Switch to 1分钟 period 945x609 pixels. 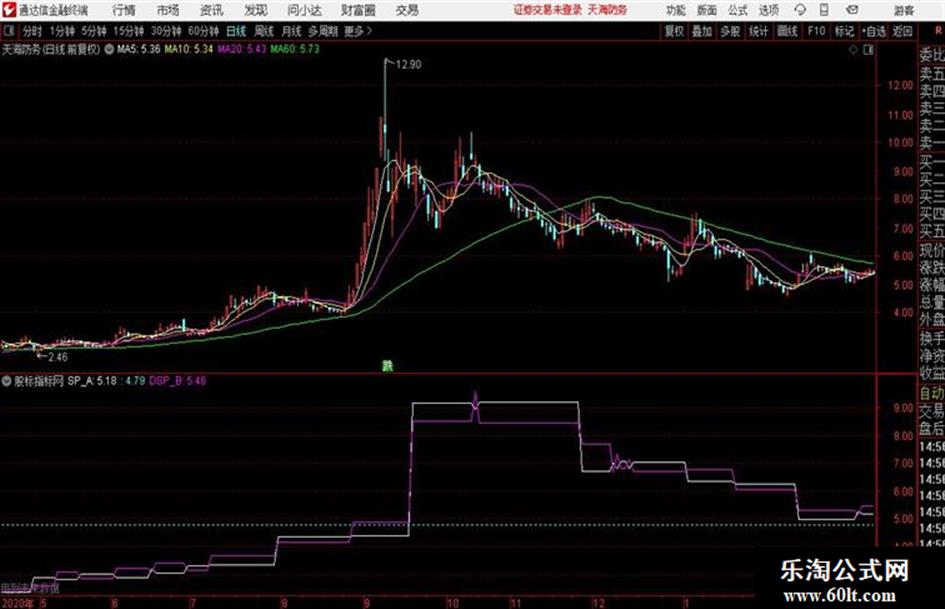tap(61, 31)
